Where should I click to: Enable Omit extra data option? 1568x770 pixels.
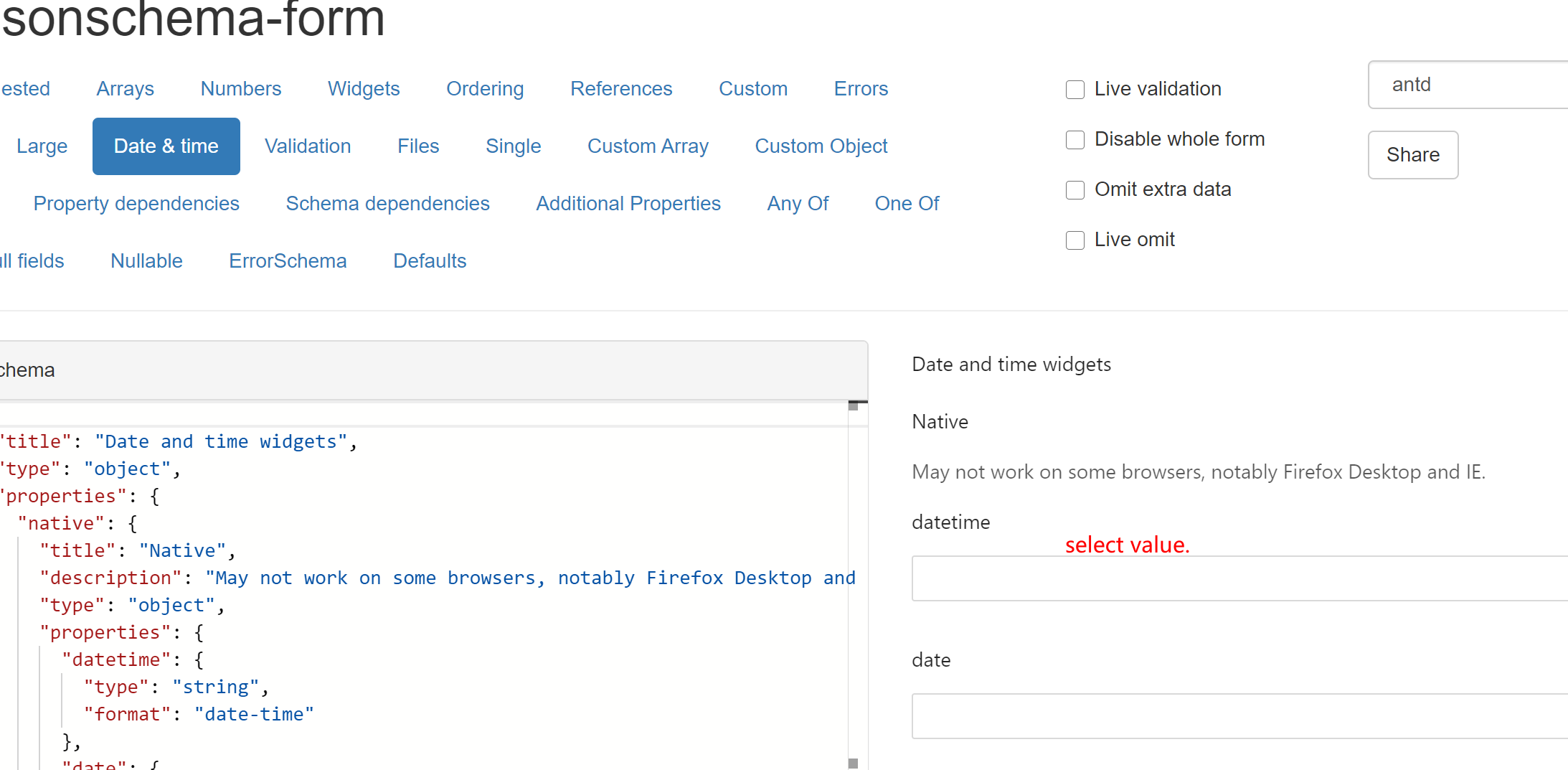[x=1075, y=190]
